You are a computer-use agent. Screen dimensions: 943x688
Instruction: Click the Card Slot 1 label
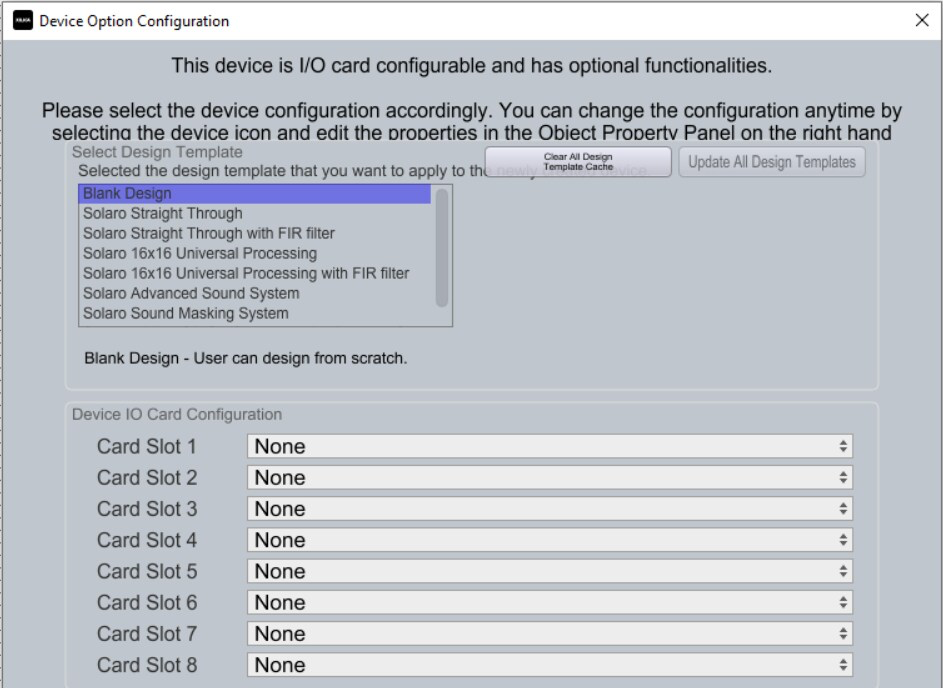pos(147,446)
